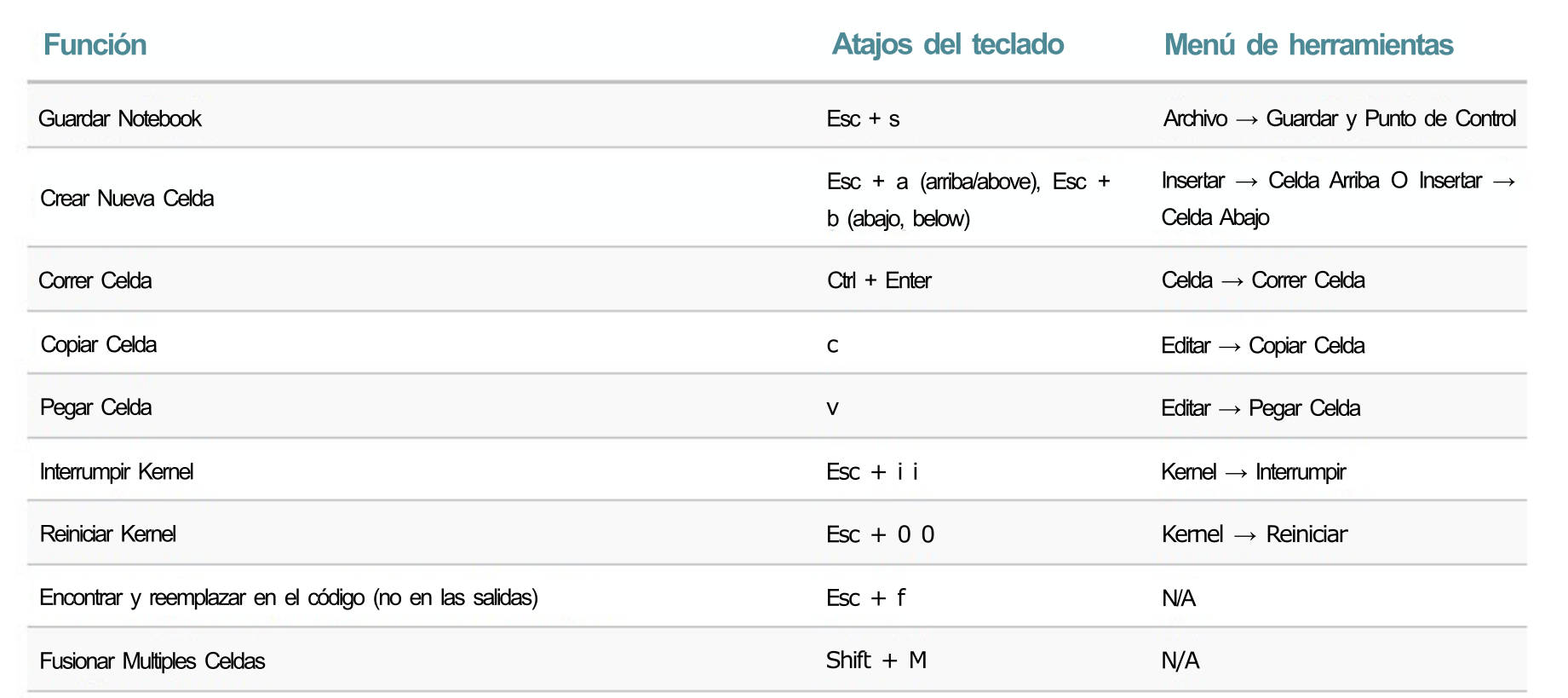Select the "Interrumpir Kernel" function cell

117,471
